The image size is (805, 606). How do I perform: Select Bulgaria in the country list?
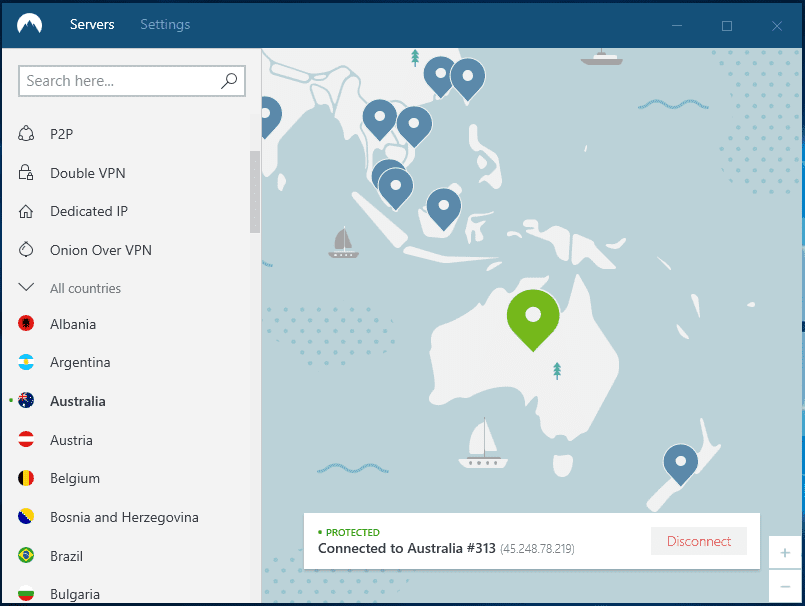75,594
